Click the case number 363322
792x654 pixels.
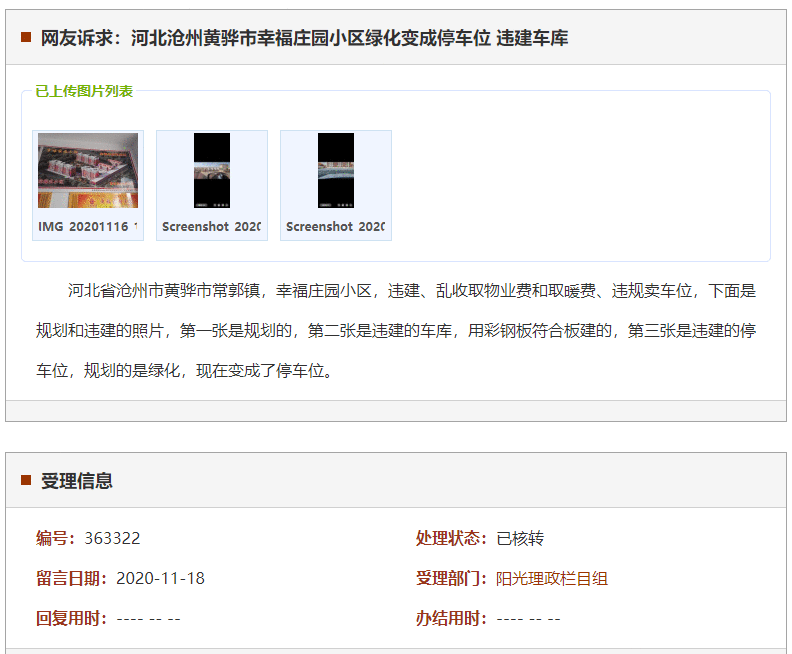tap(112, 538)
